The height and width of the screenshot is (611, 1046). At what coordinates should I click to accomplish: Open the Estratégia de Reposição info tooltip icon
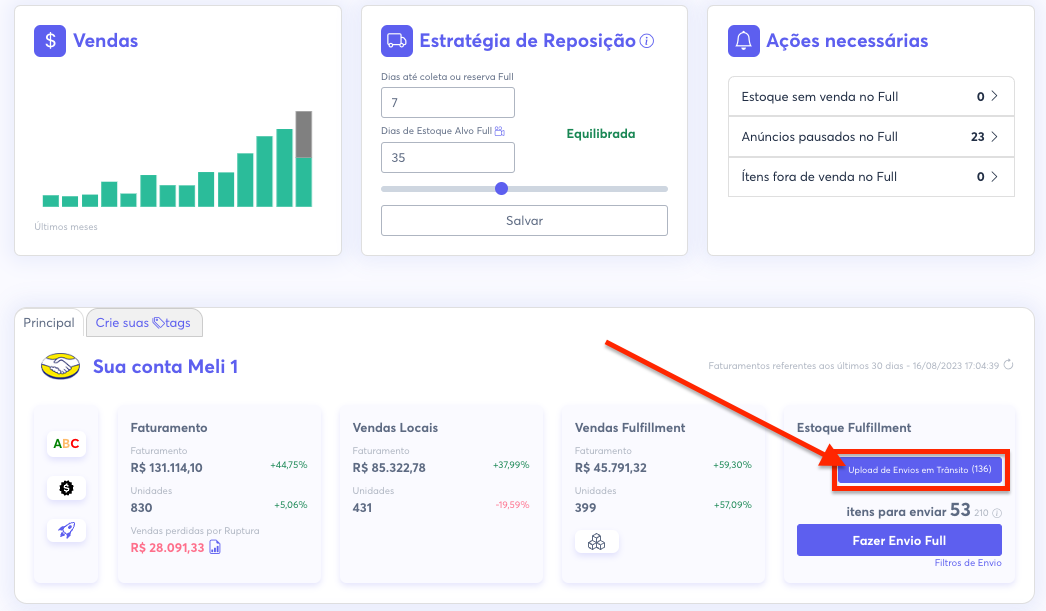click(646, 41)
